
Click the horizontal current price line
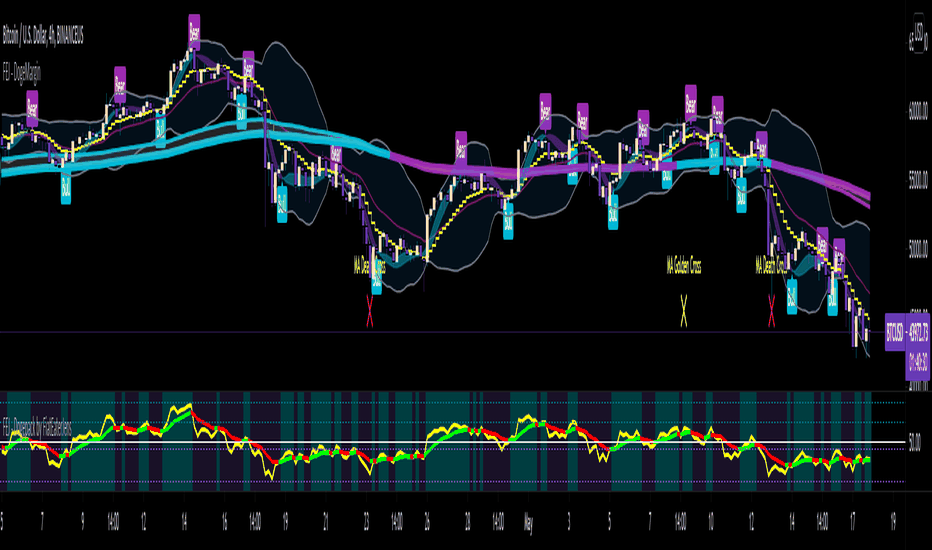[x=441, y=332]
